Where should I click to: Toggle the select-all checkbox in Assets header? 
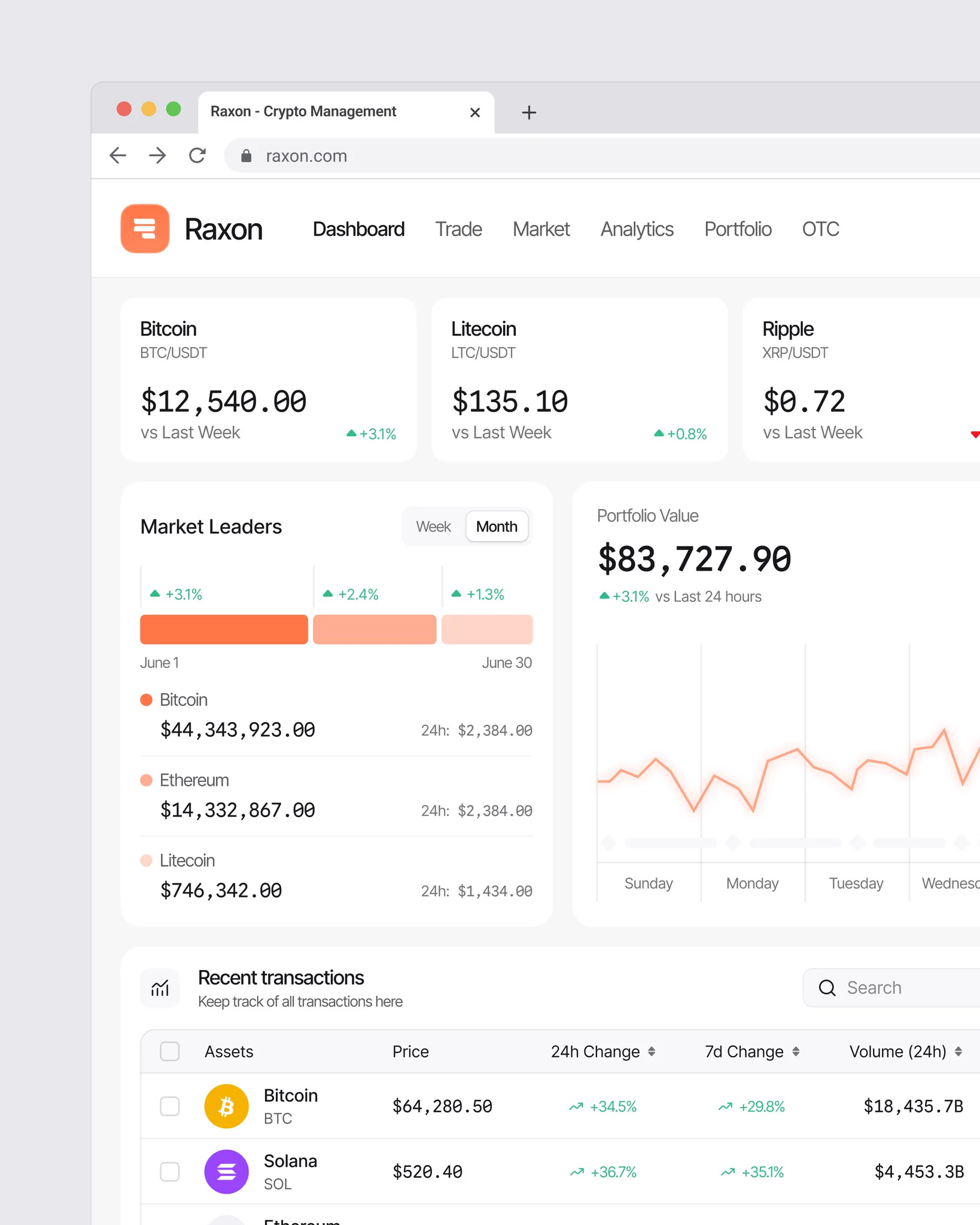coord(170,1051)
